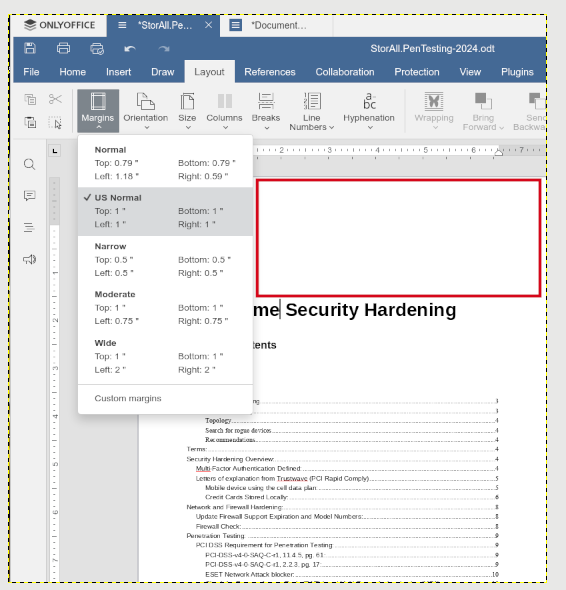Choose the Narrow margins preset
This screenshot has height=590, width=566.
(165, 260)
